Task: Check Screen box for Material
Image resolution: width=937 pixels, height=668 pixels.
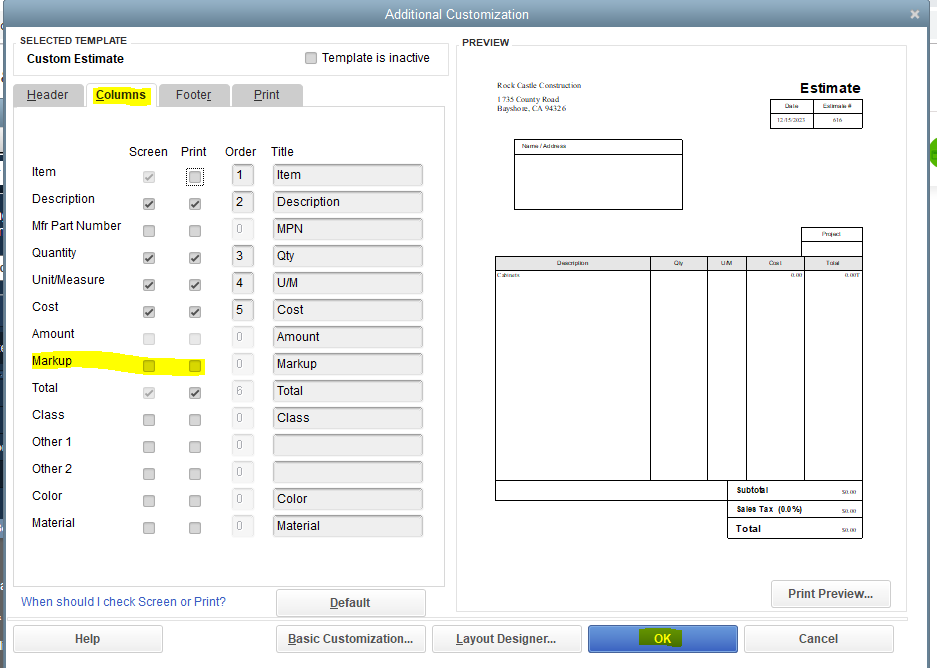Action: [x=149, y=528]
